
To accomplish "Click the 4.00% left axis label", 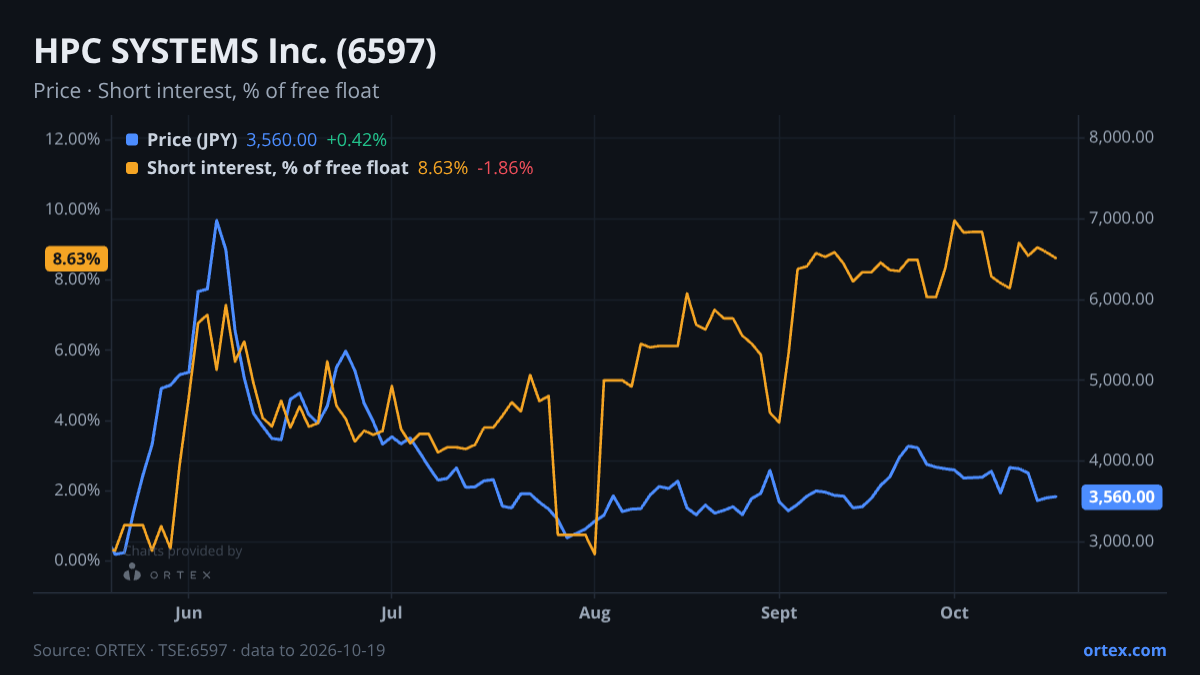I will coord(76,420).
